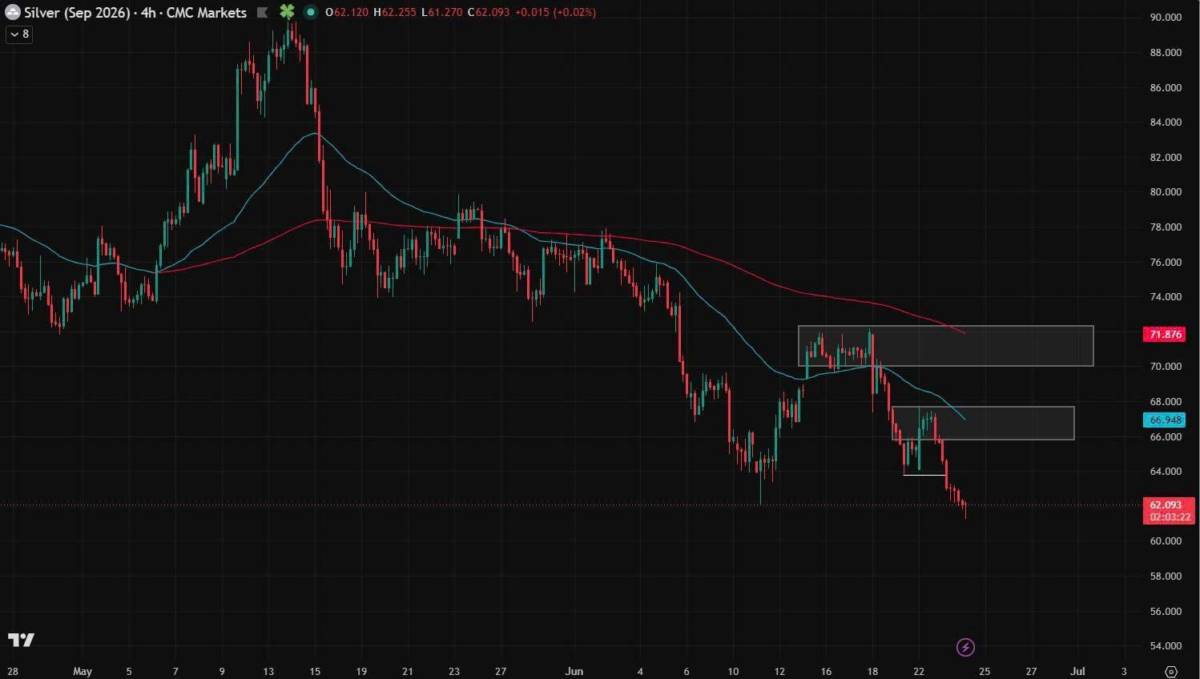
Task: Click the 80.000 price scale label
Action: (1168, 192)
